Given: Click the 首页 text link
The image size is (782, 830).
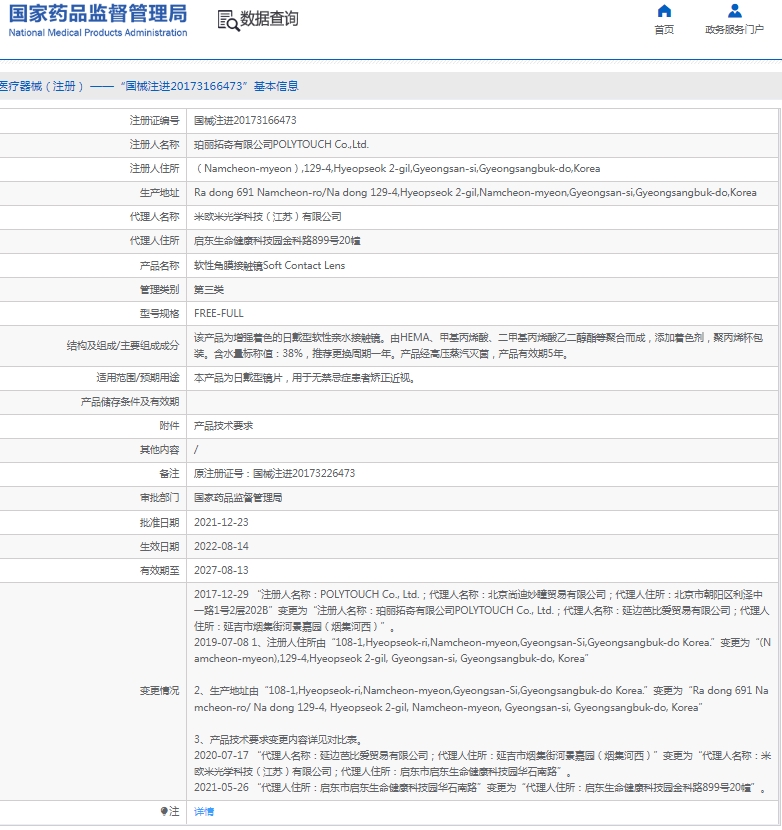Looking at the screenshot, I should [664, 30].
